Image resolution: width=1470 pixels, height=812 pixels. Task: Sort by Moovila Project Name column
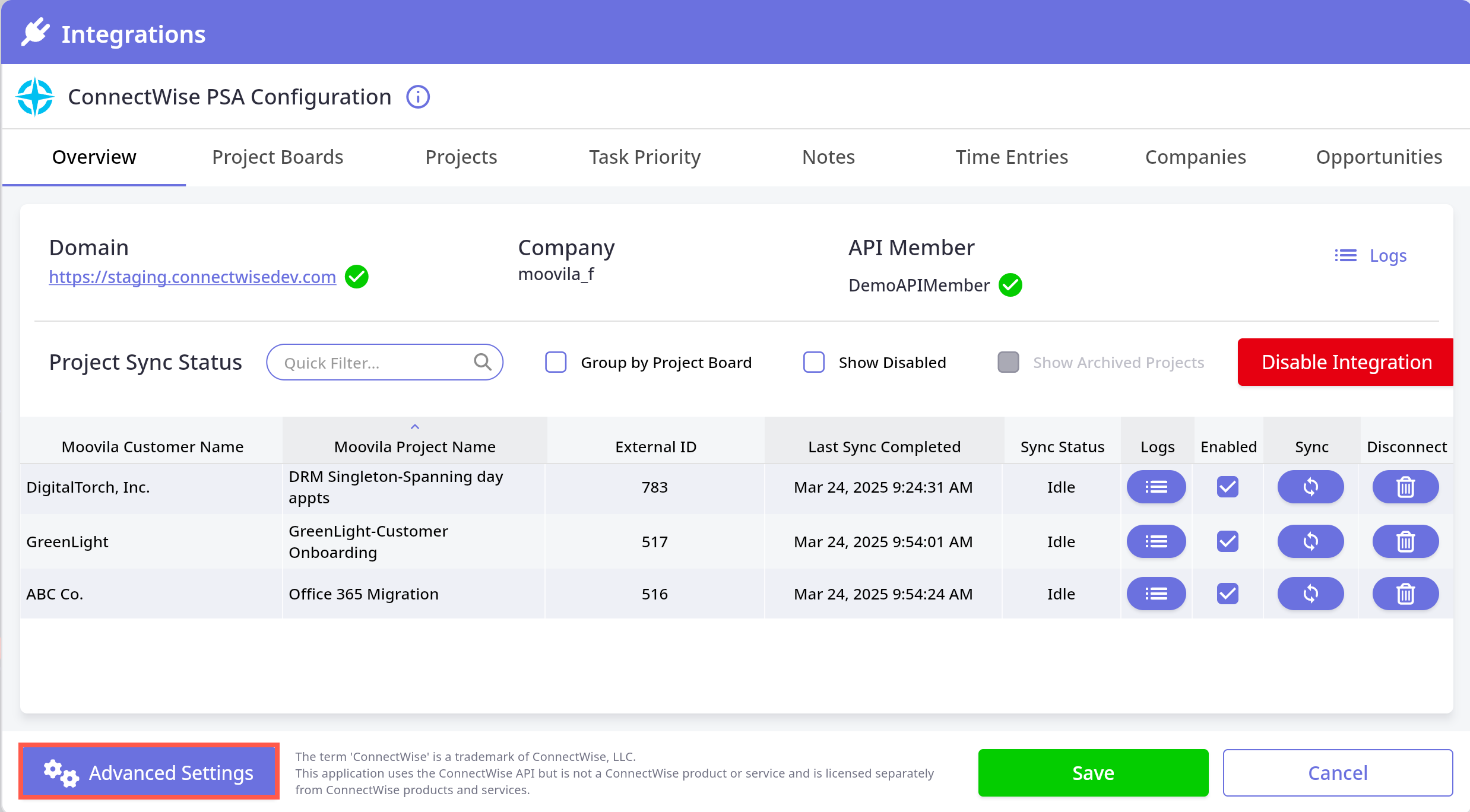click(x=414, y=446)
